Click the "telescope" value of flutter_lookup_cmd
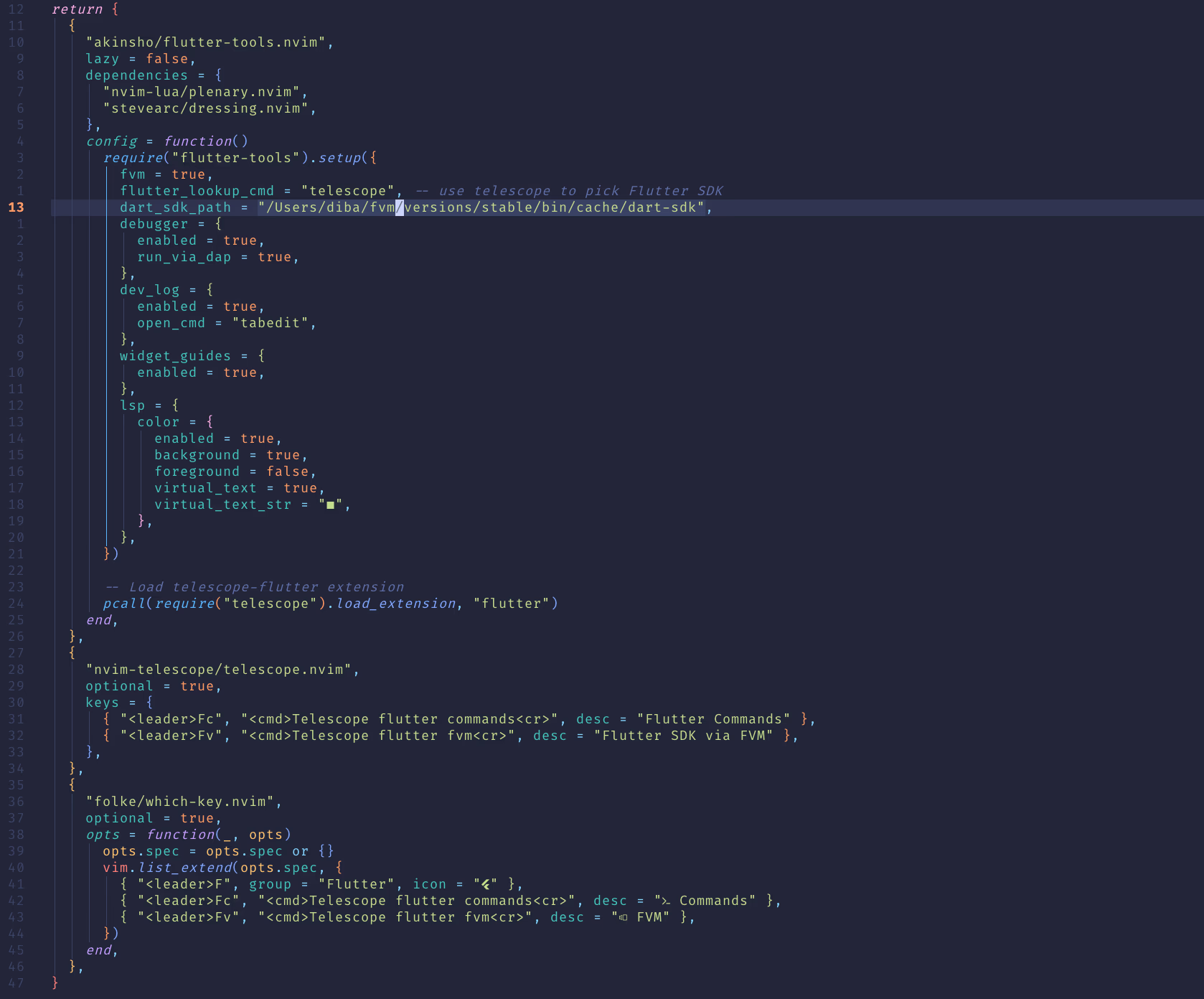This screenshot has height=999, width=1204. (x=348, y=190)
